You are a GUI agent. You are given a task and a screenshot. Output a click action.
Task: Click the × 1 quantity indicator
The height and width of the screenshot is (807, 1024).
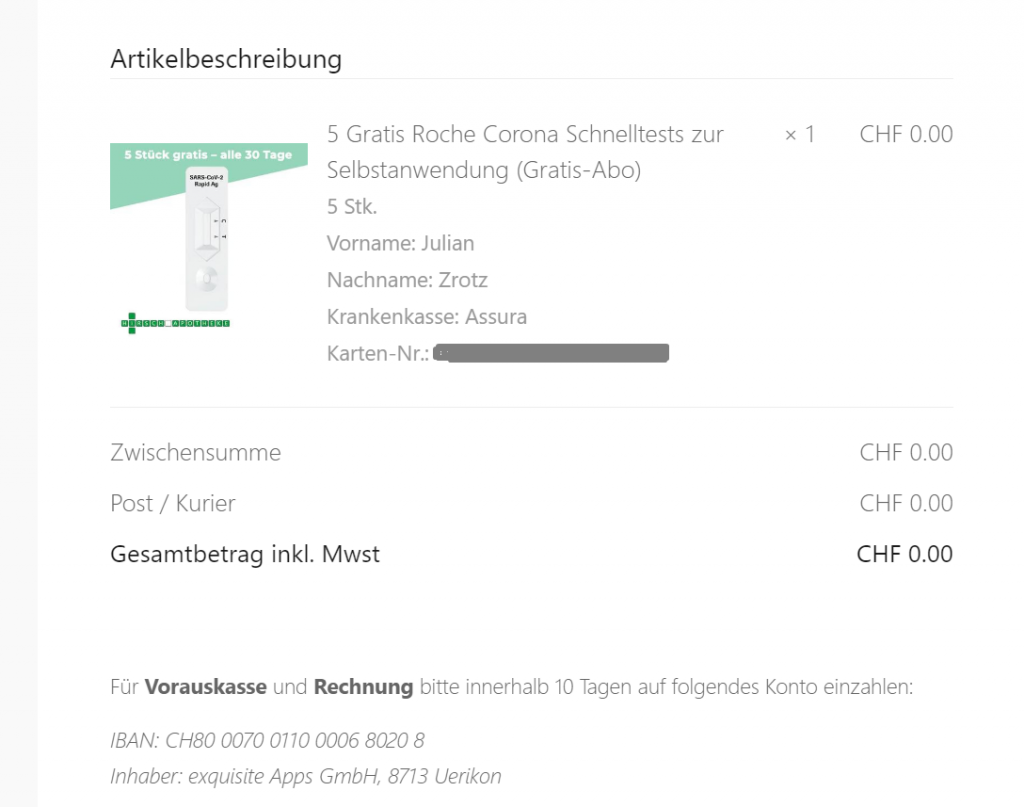coord(799,134)
